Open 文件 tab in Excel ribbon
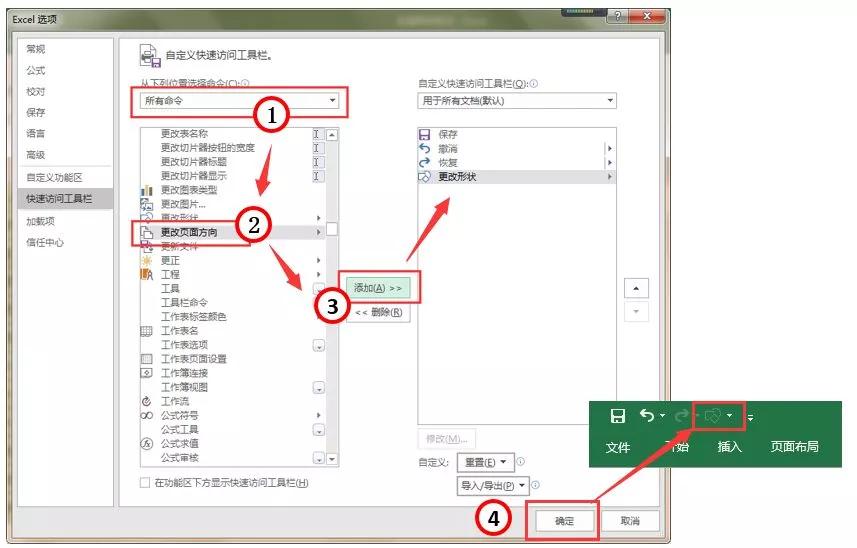The width and height of the screenshot is (857, 548). tap(618, 447)
